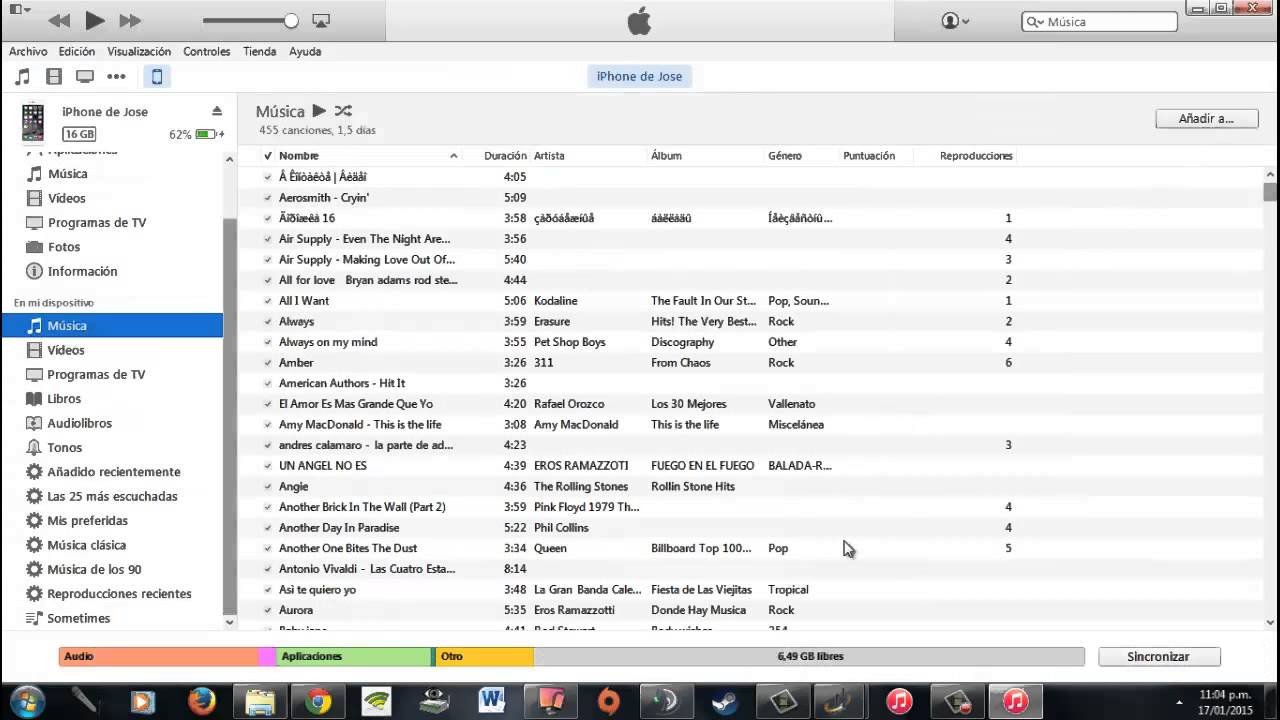Sort by Reproducciones column
Screen dimensions: 1280x720
click(976, 156)
